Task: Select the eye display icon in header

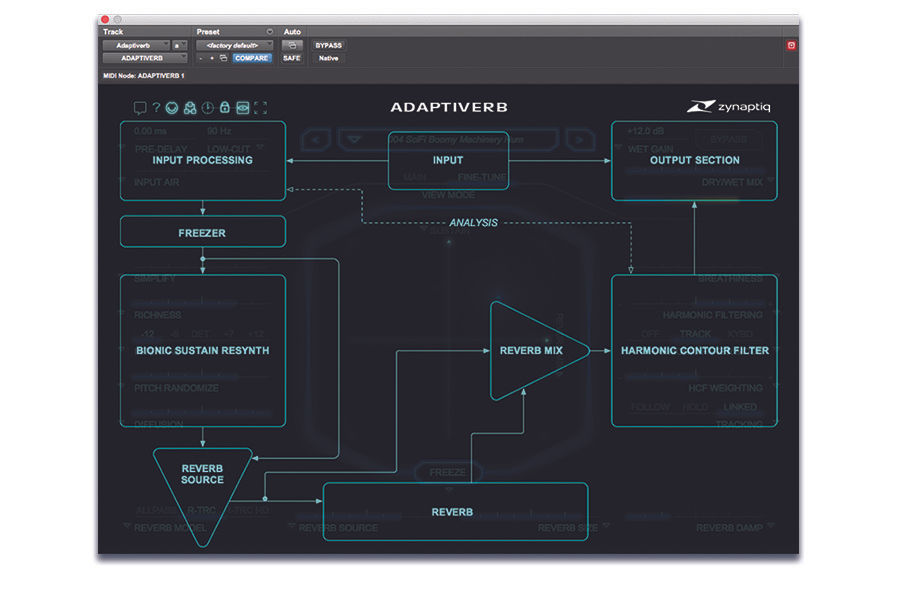Action: [243, 107]
